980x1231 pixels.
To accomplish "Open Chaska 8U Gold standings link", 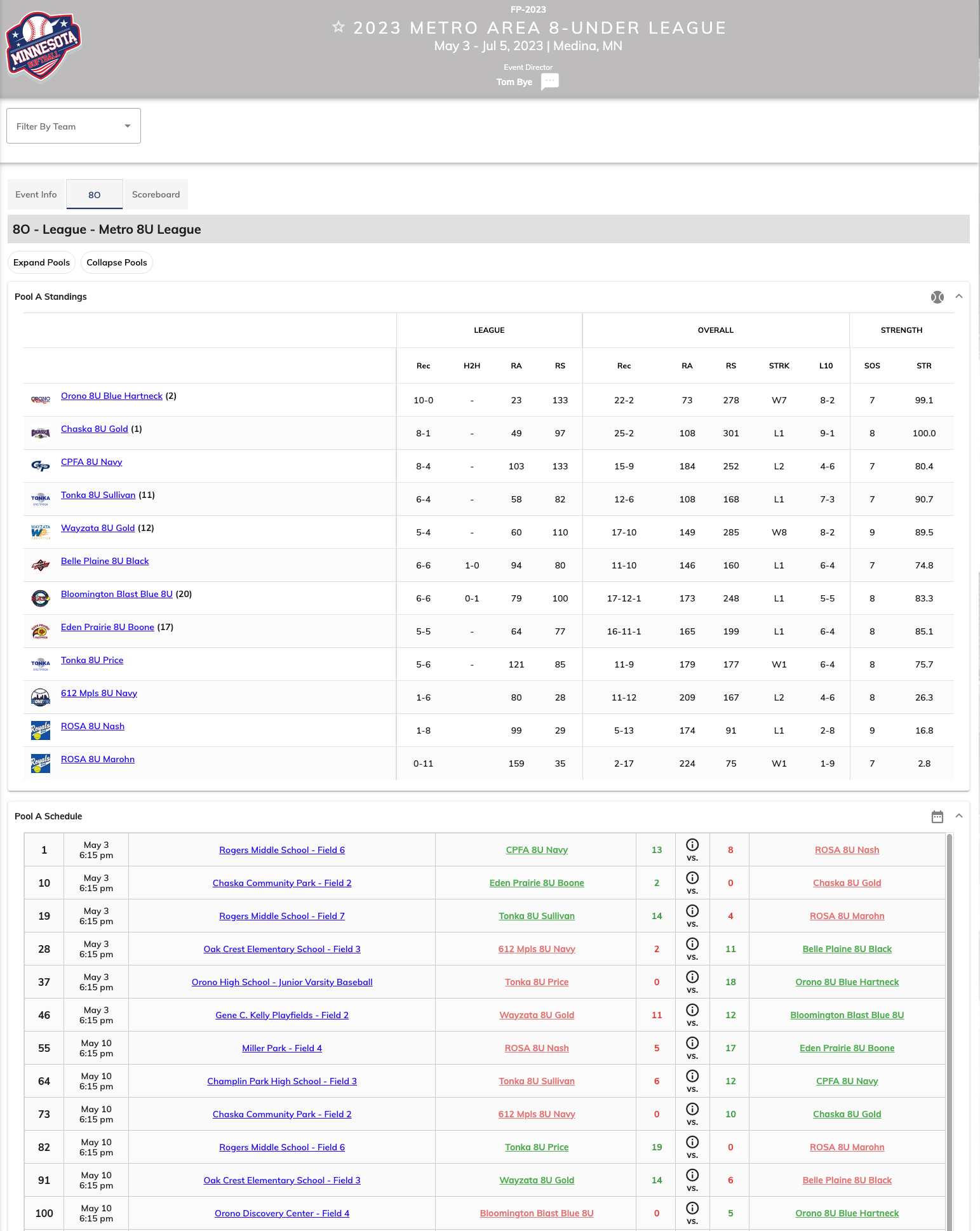I will pyautogui.click(x=95, y=429).
